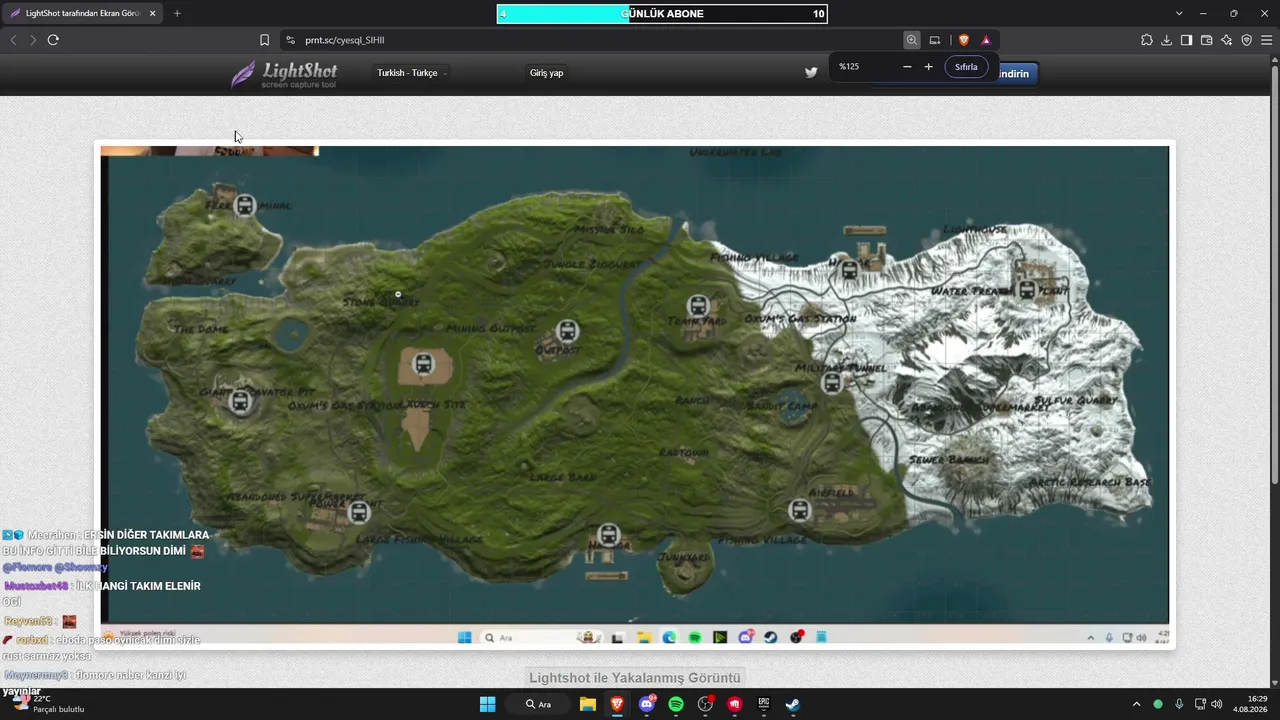Open the clock showing 16:29

click(x=1250, y=704)
